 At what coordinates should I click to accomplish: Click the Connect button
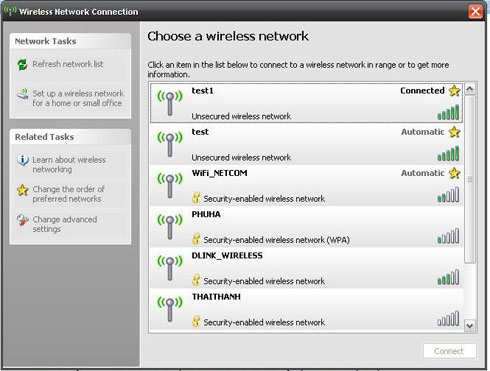(449, 351)
